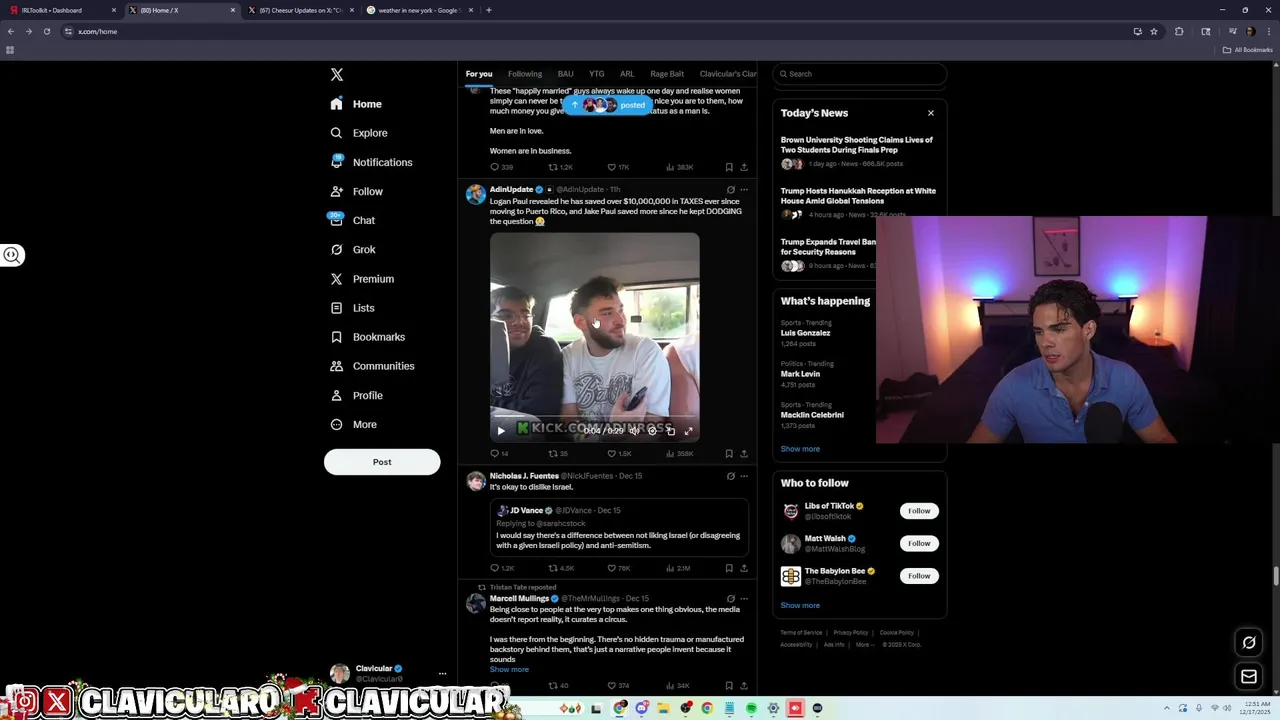Open Clavicular account menu dots
1280x720 pixels.
pyautogui.click(x=442, y=673)
